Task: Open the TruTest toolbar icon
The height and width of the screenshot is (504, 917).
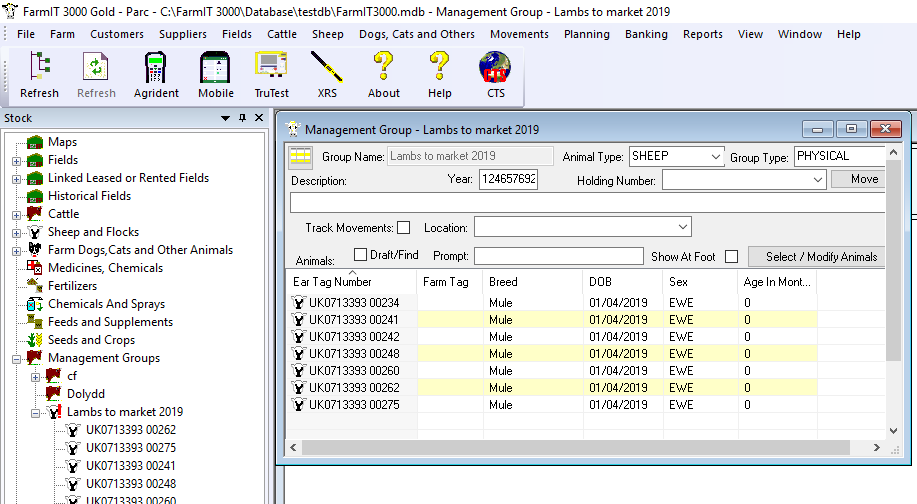Action: (271, 65)
